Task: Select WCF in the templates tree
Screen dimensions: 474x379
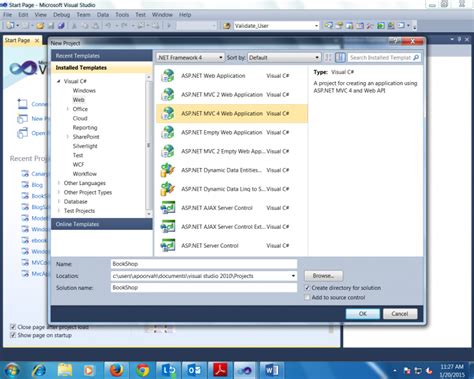Action: [78, 164]
